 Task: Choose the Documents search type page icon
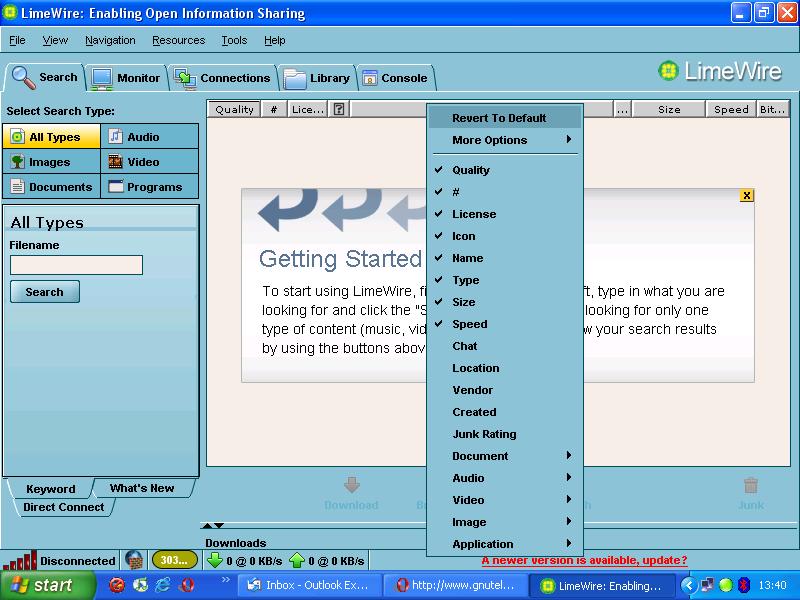pos(17,186)
